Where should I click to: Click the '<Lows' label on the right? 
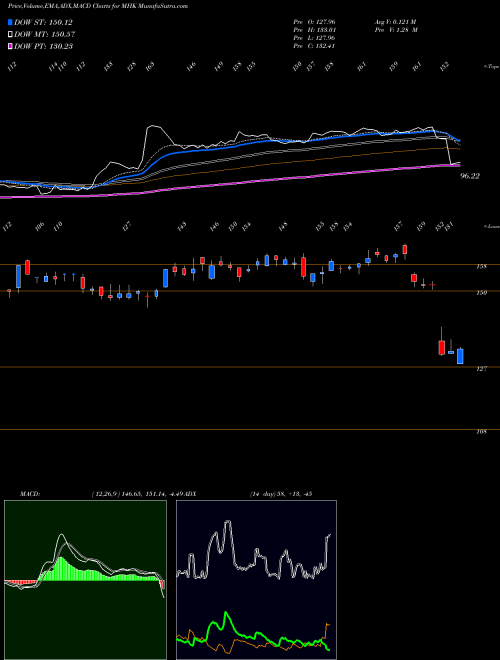pyautogui.click(x=491, y=226)
